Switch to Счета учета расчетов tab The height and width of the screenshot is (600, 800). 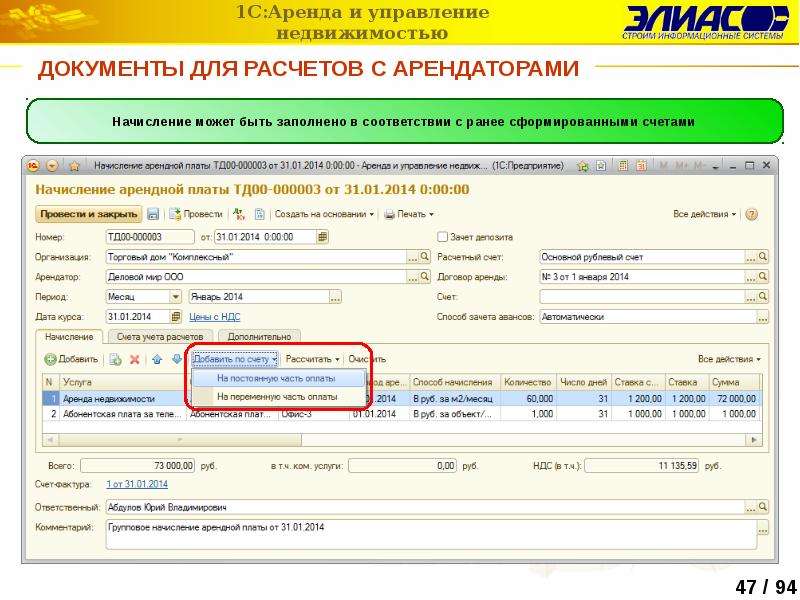pyautogui.click(x=160, y=337)
